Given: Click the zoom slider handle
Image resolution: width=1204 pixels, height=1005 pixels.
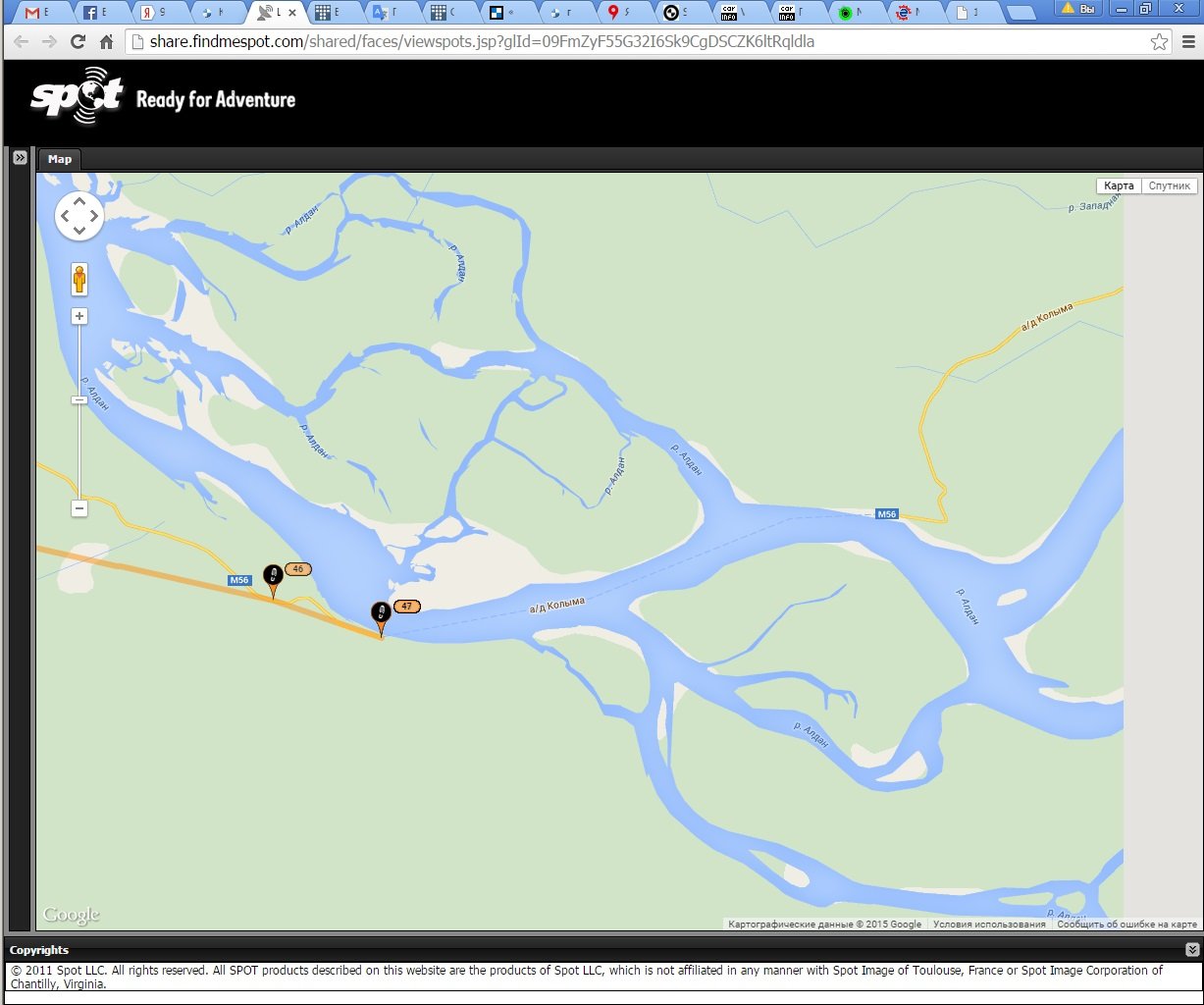Looking at the screenshot, I should click(x=79, y=399).
